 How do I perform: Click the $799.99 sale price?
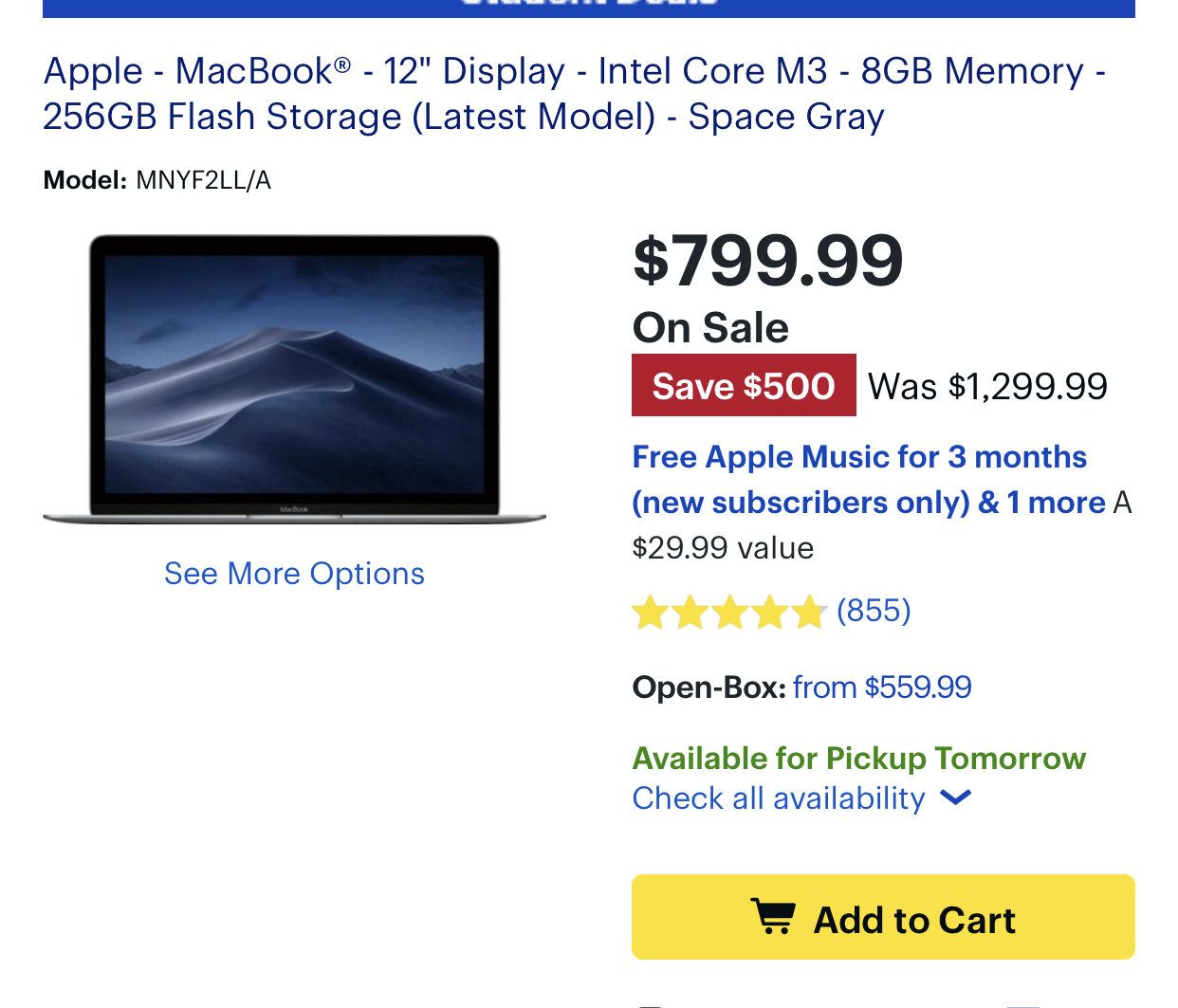(x=767, y=261)
